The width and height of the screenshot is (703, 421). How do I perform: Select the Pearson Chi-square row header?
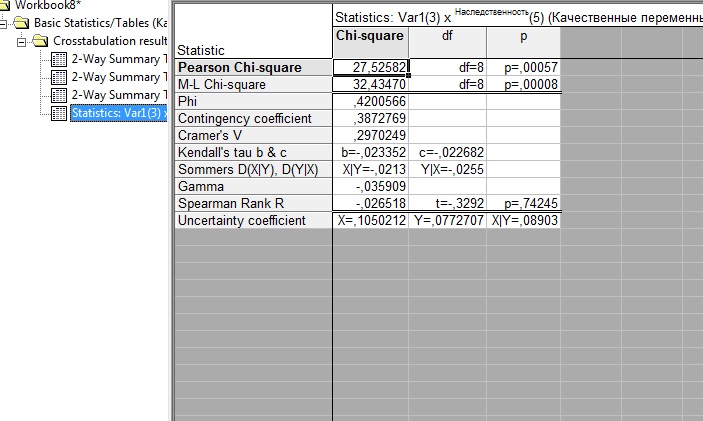(254, 67)
